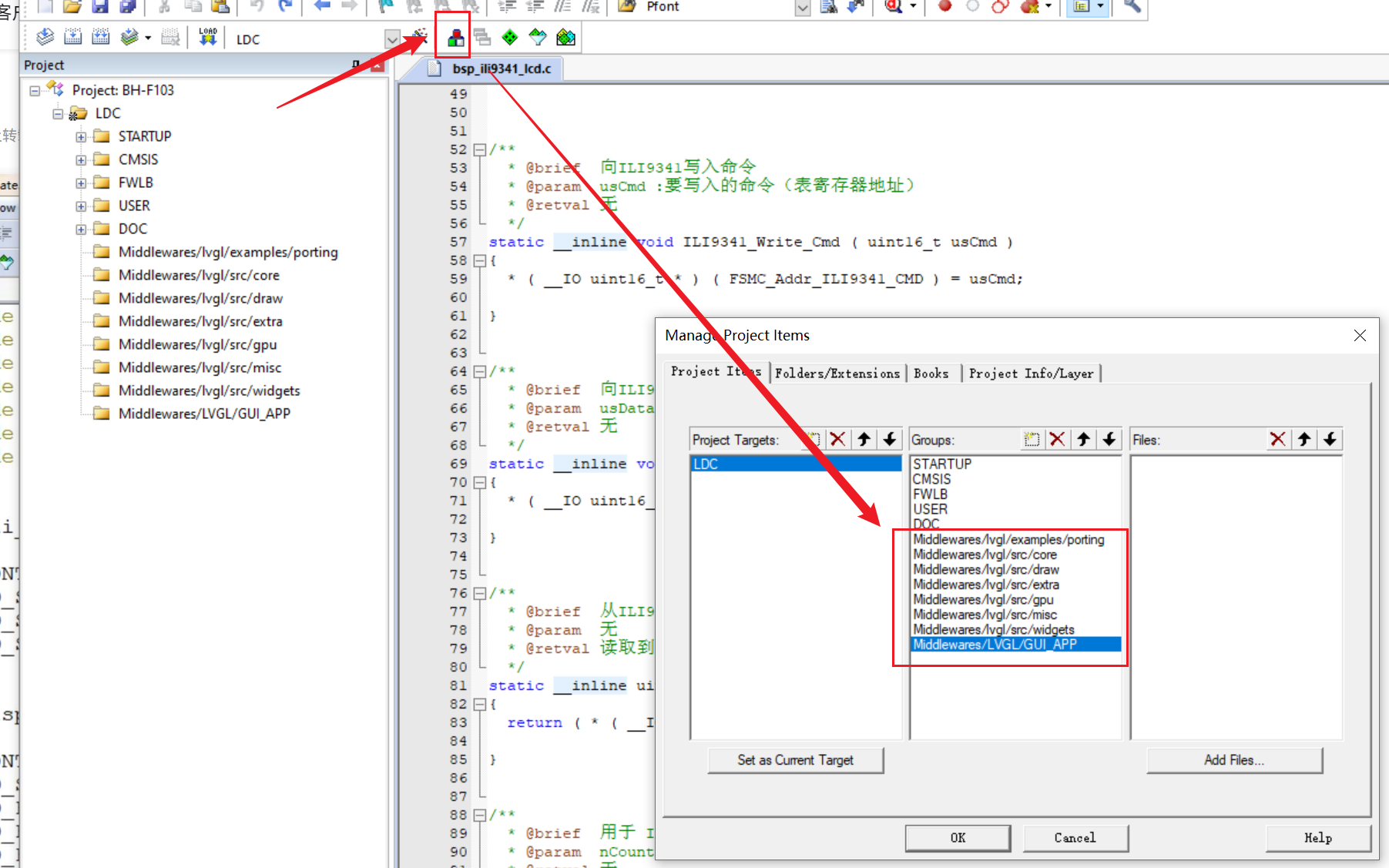Open the Pack Installer icon
Screen dimensions: 1389x868
point(565,37)
